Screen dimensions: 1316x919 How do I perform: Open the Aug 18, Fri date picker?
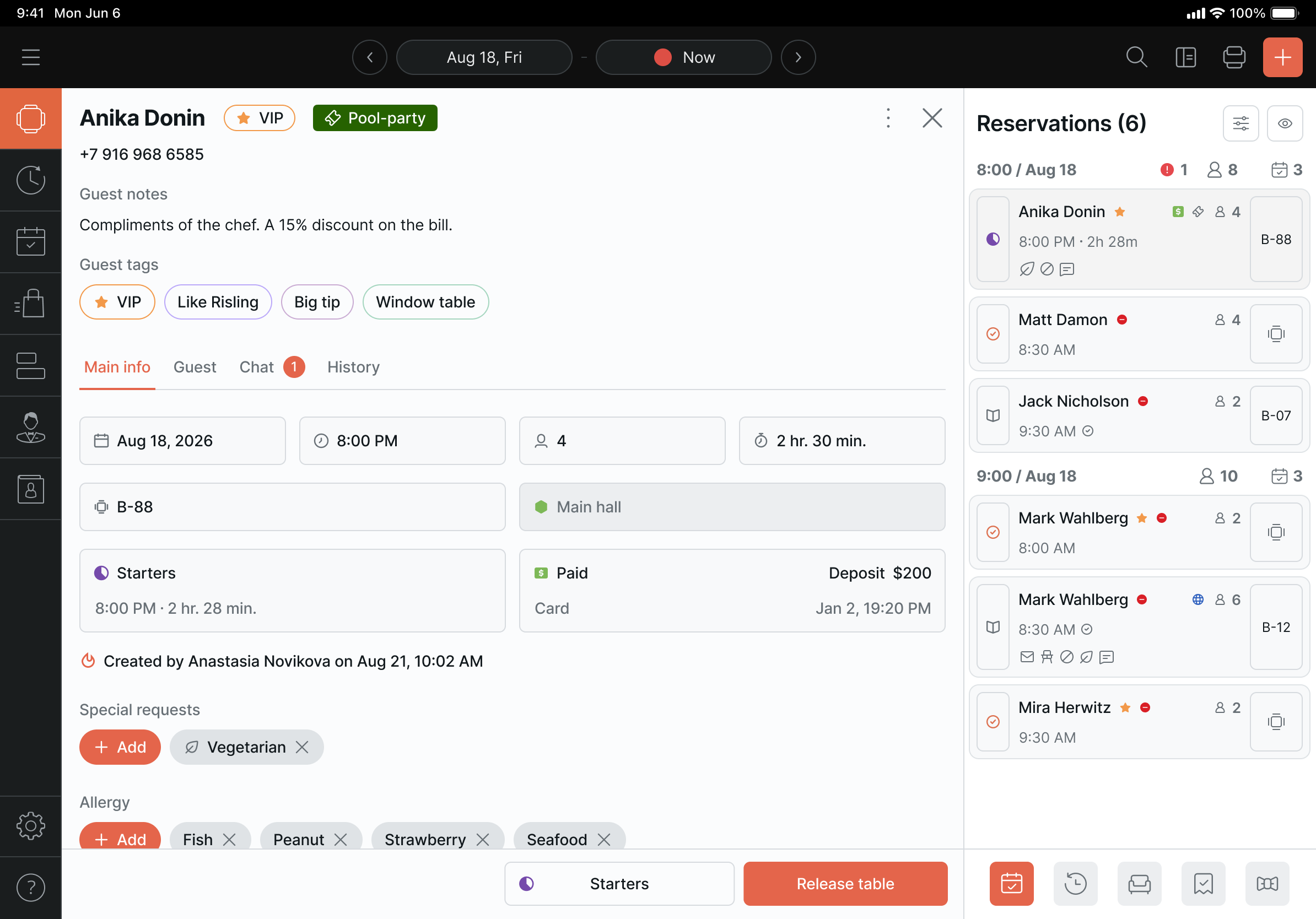[484, 57]
